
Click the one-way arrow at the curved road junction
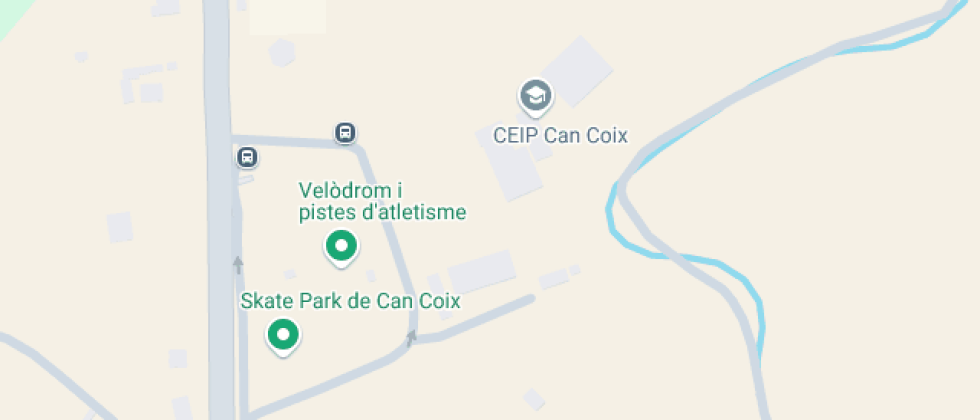[x=411, y=338]
